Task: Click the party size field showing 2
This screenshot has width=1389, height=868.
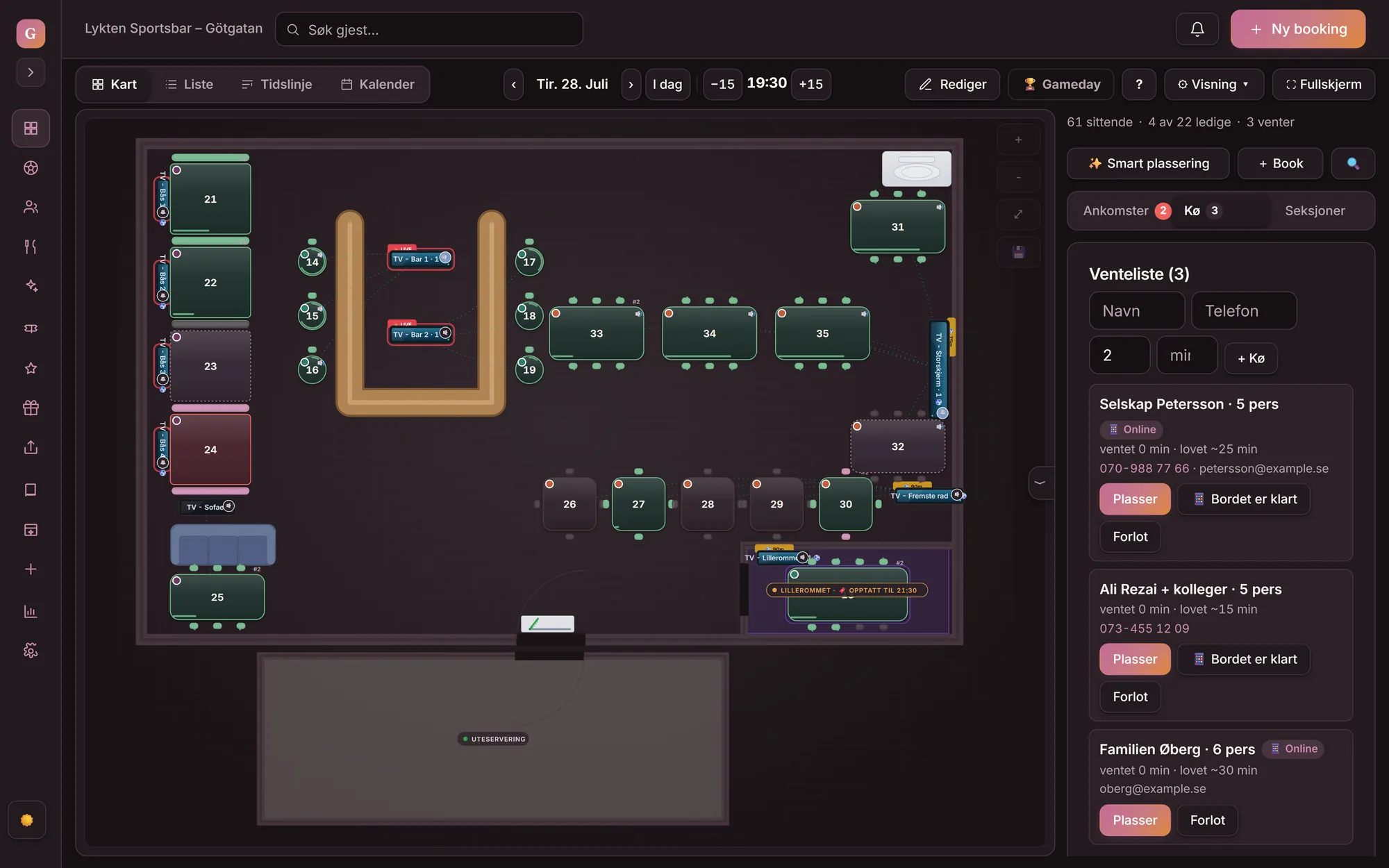Action: [1120, 355]
